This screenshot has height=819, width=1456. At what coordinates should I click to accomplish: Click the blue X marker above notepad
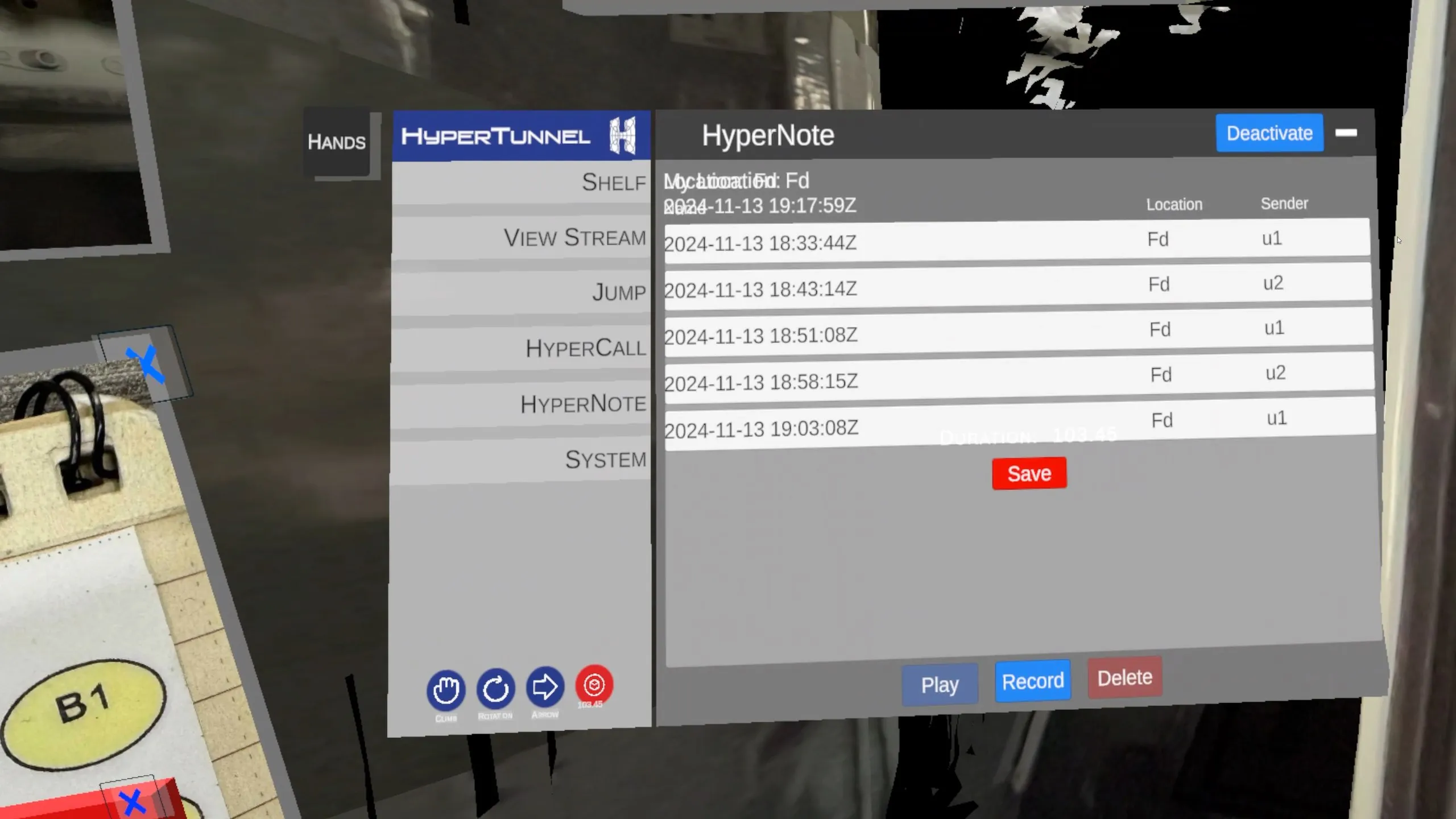point(146,363)
